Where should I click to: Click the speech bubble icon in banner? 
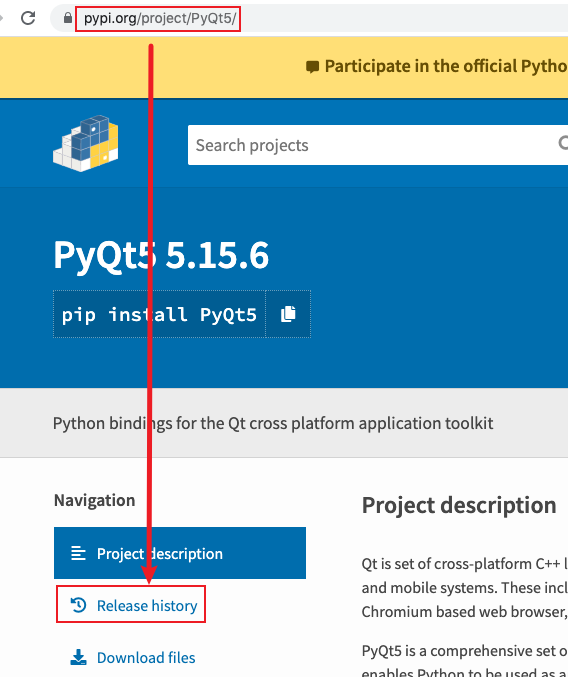pyautogui.click(x=312, y=67)
